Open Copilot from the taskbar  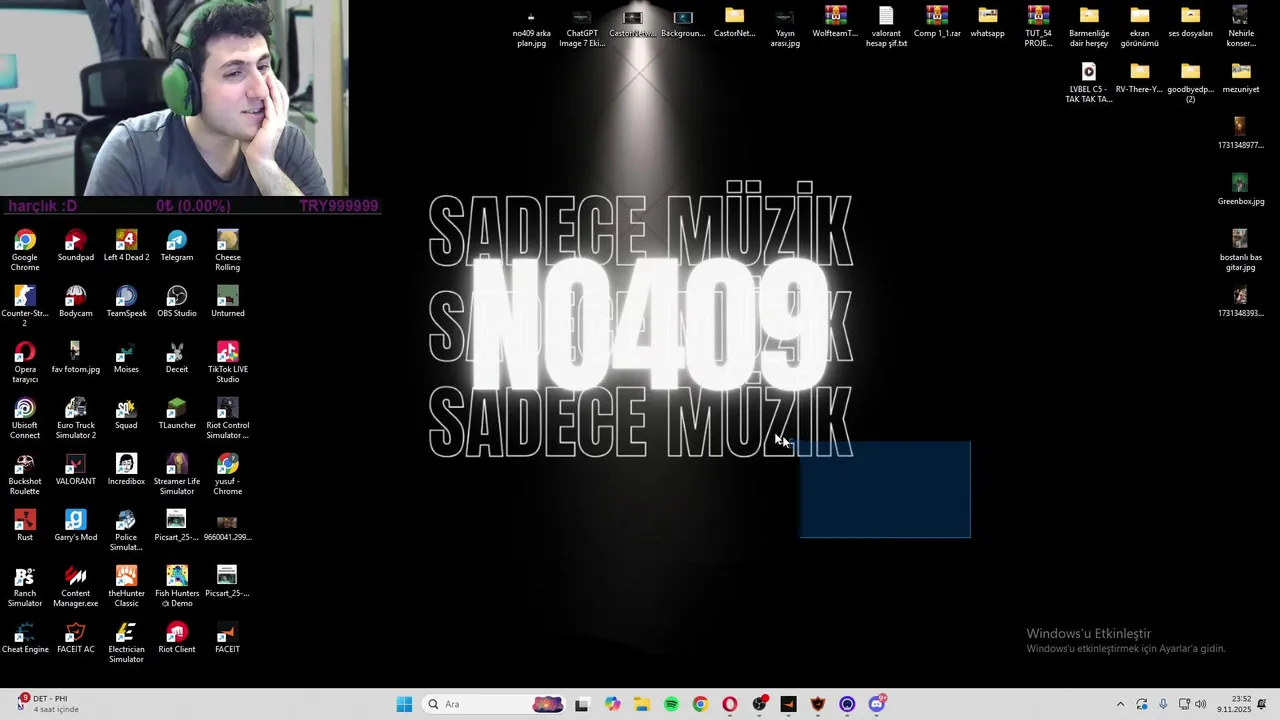pyautogui.click(x=612, y=704)
